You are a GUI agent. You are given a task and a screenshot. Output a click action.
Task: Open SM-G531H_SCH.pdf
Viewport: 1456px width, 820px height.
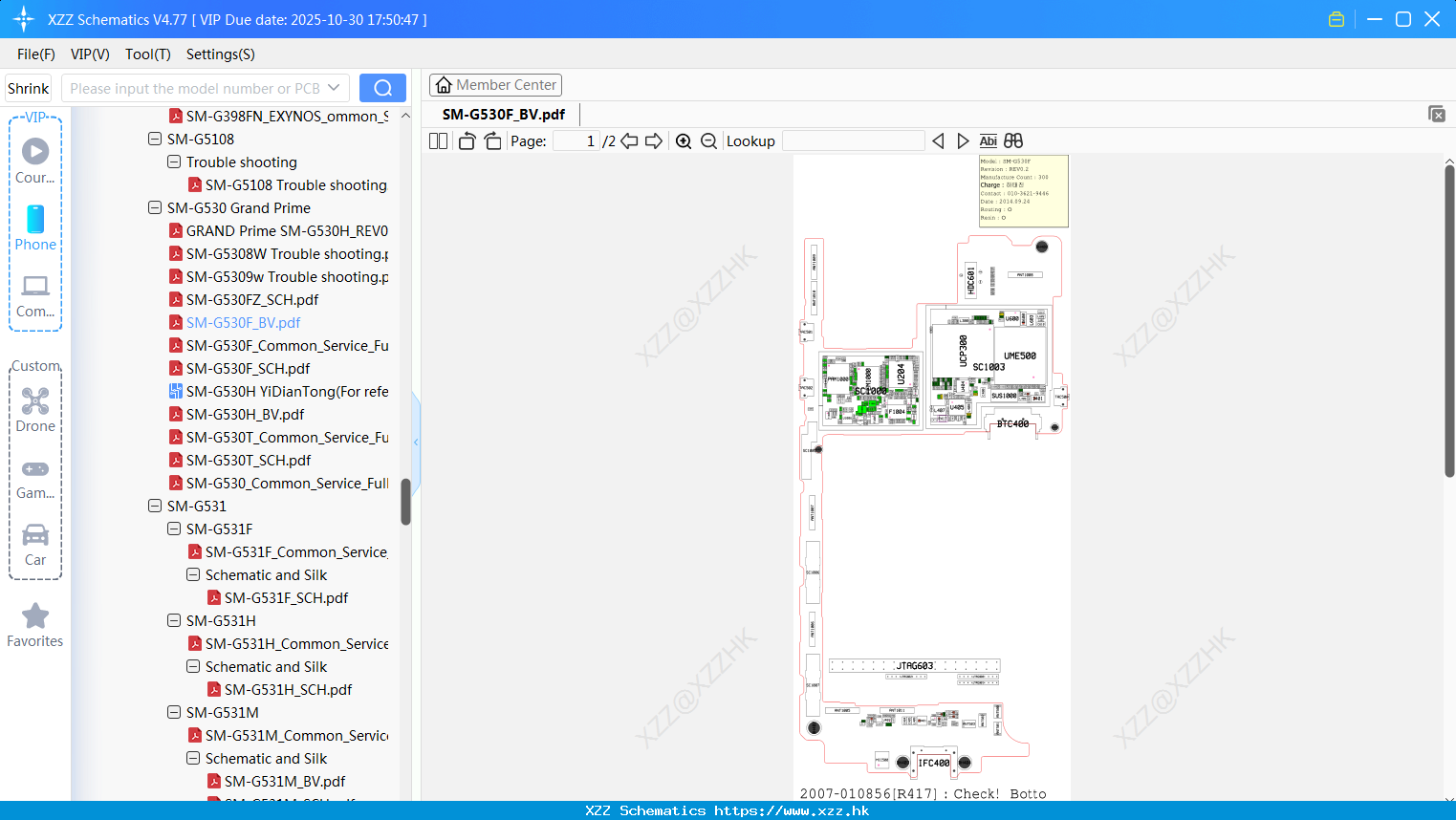(288, 689)
